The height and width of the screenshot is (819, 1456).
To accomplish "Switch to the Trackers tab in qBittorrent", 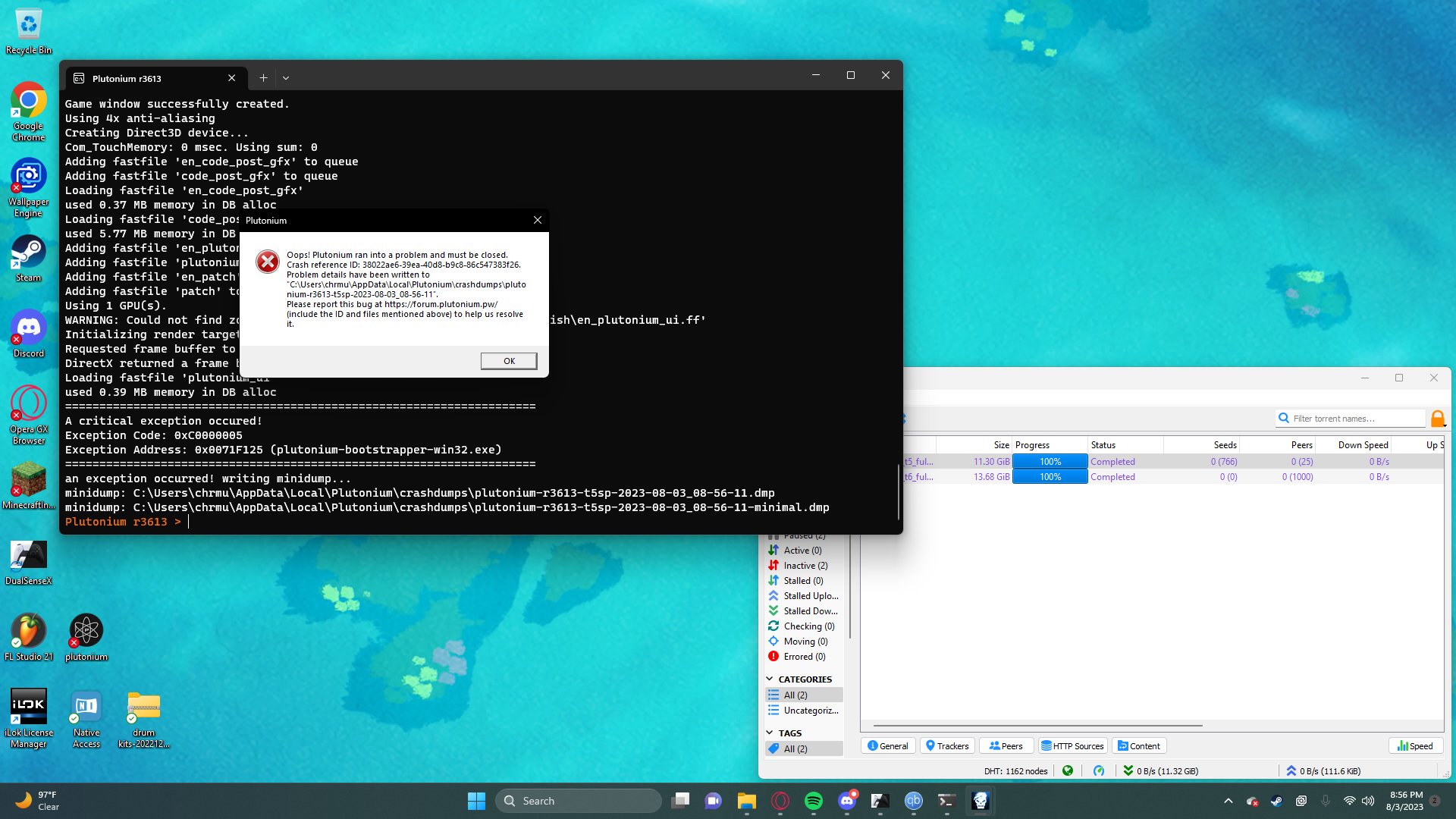I will [947, 746].
